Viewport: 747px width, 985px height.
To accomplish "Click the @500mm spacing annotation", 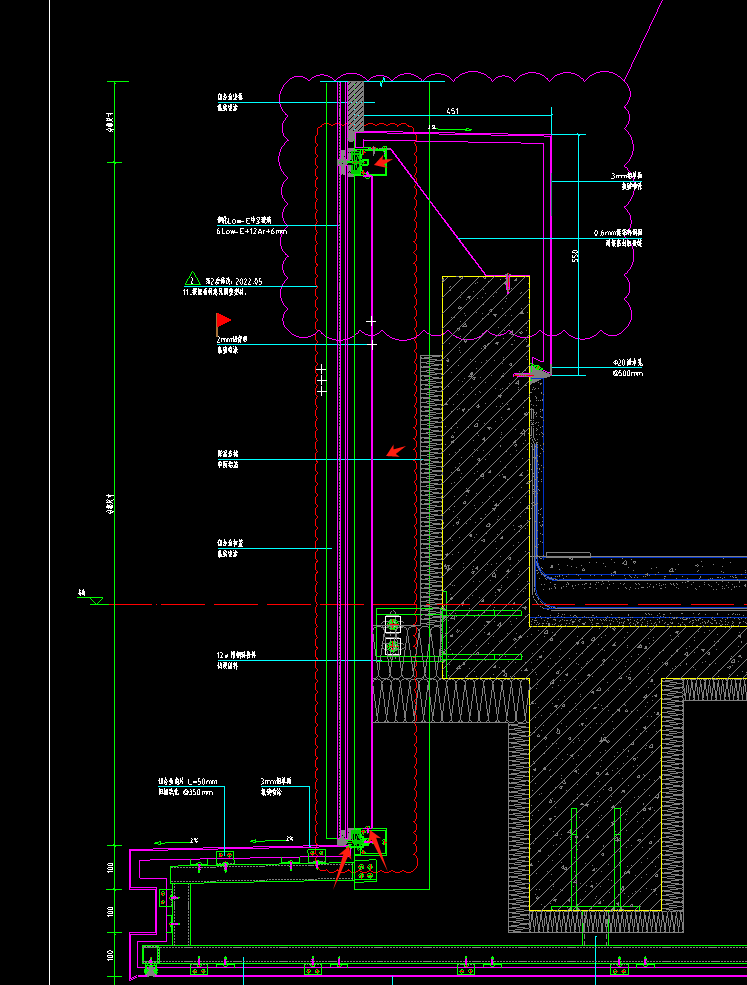I will tap(628, 373).
